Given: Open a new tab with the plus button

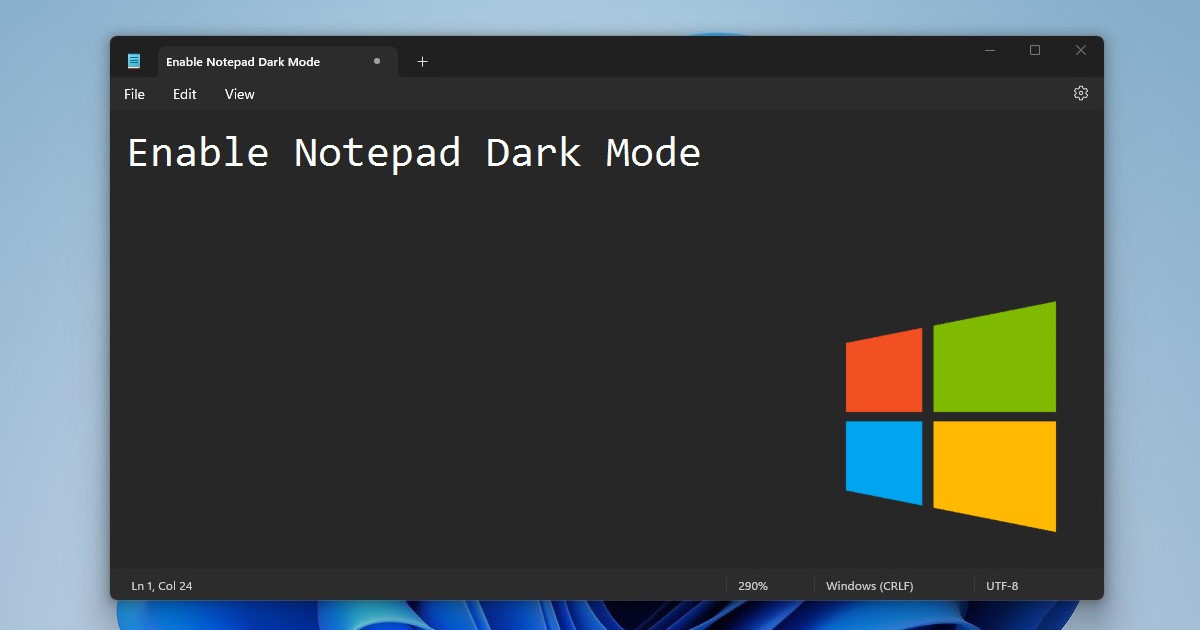Looking at the screenshot, I should click(422, 61).
